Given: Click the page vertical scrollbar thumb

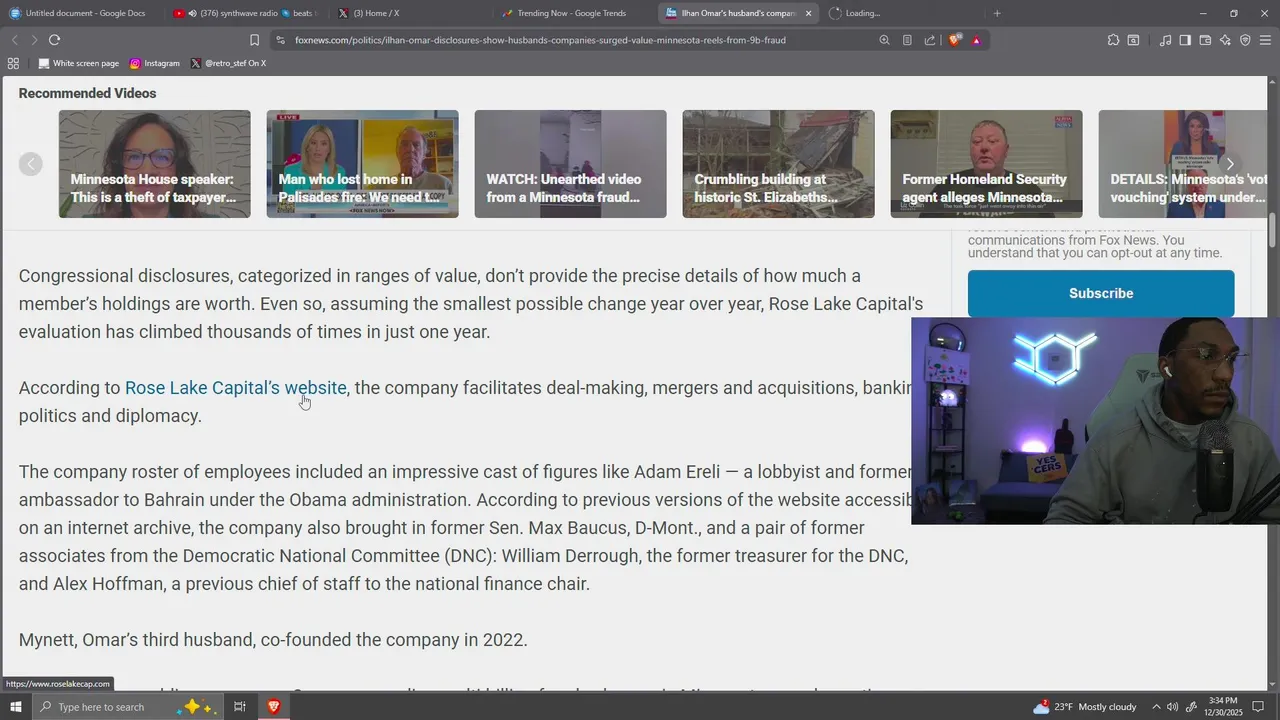Looking at the screenshot, I should coord(1273,230).
